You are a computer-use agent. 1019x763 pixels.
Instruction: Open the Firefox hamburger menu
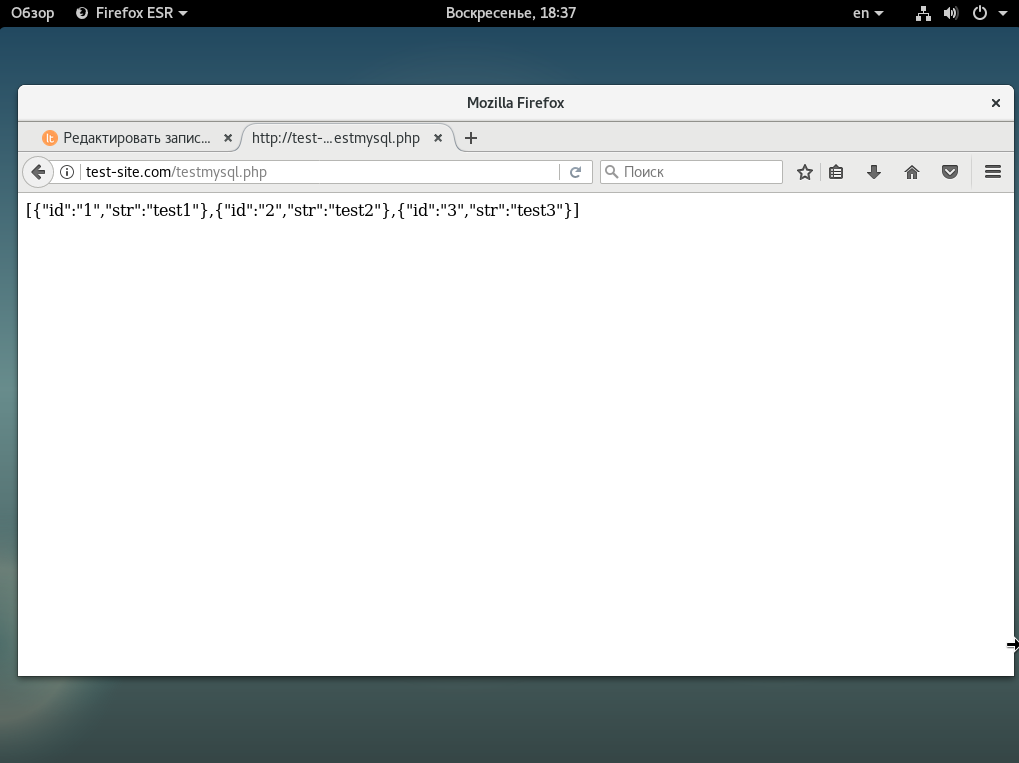pos(992,172)
